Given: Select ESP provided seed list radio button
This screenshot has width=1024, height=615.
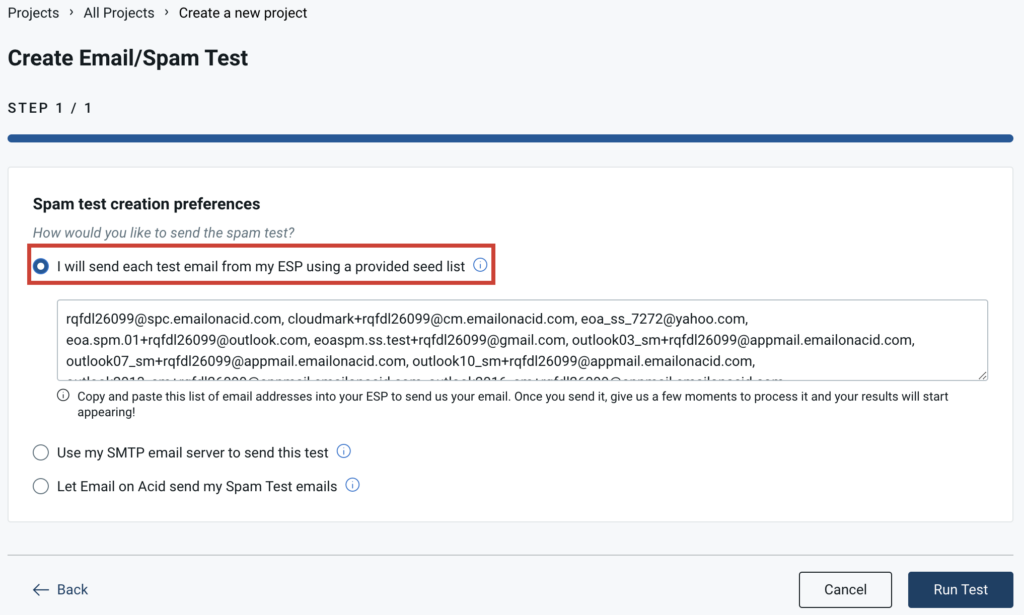Looking at the screenshot, I should pyautogui.click(x=40, y=266).
